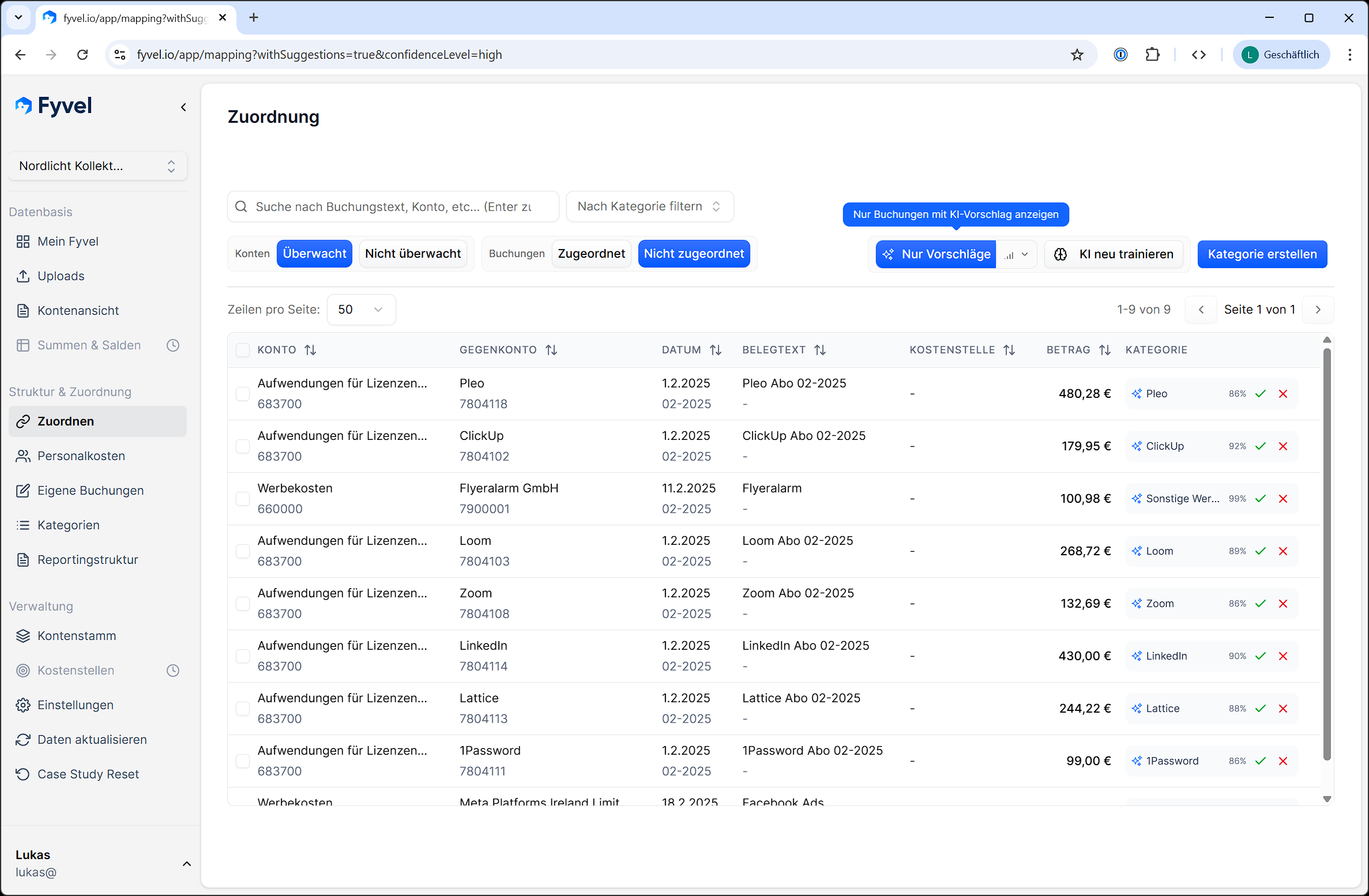Focus the Buchungstext search field
The width and height of the screenshot is (1369, 896).
[393, 206]
